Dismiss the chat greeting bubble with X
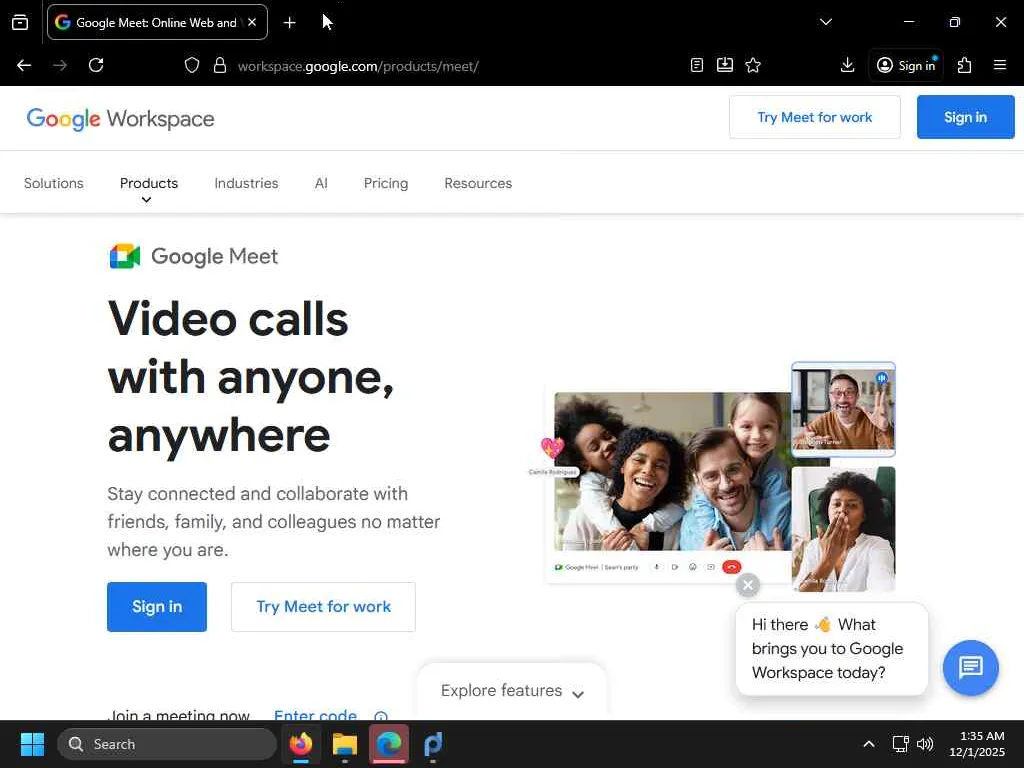Screen dimensions: 1024x768 pos(748,585)
